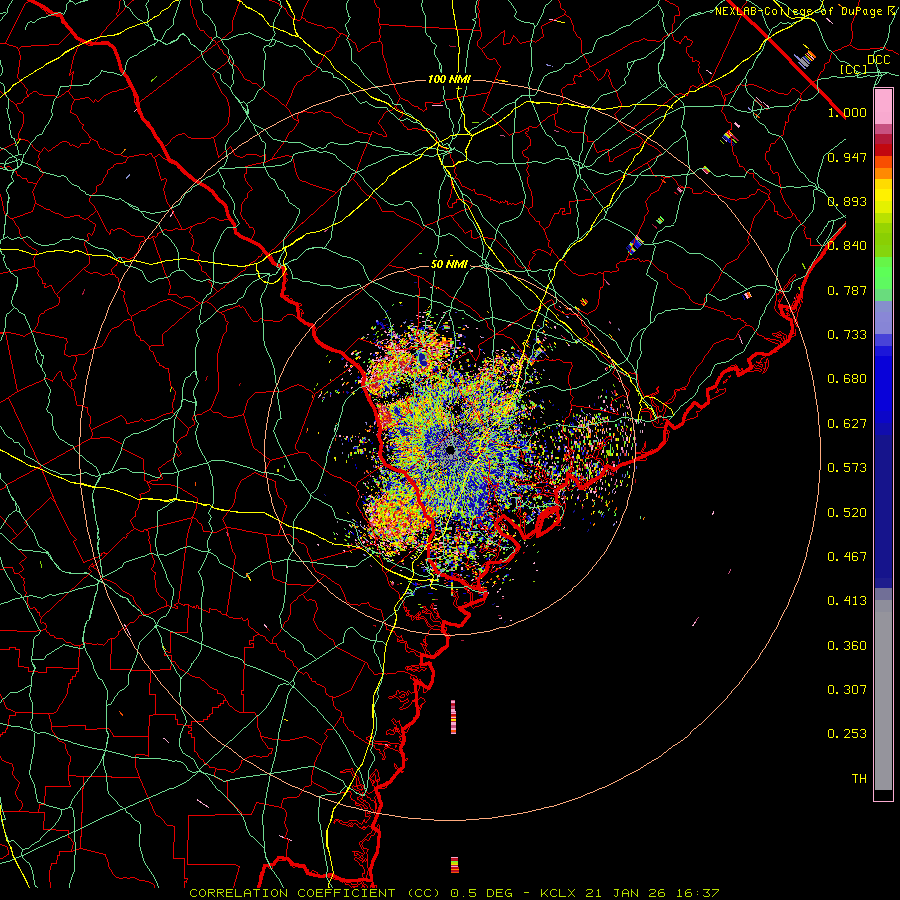Viewport: 900px width, 900px height.
Task: Click the 0.360 scale value
Action: click(x=847, y=646)
